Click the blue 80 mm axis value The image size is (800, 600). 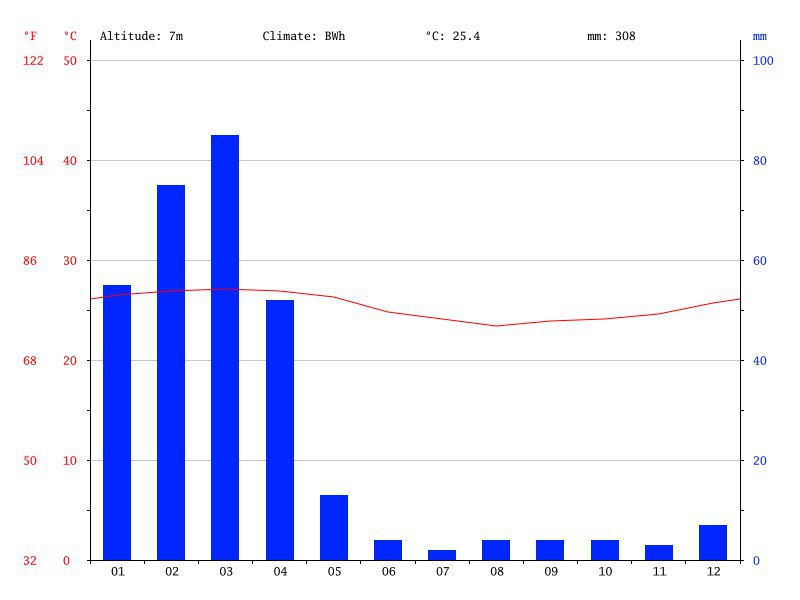coord(760,161)
